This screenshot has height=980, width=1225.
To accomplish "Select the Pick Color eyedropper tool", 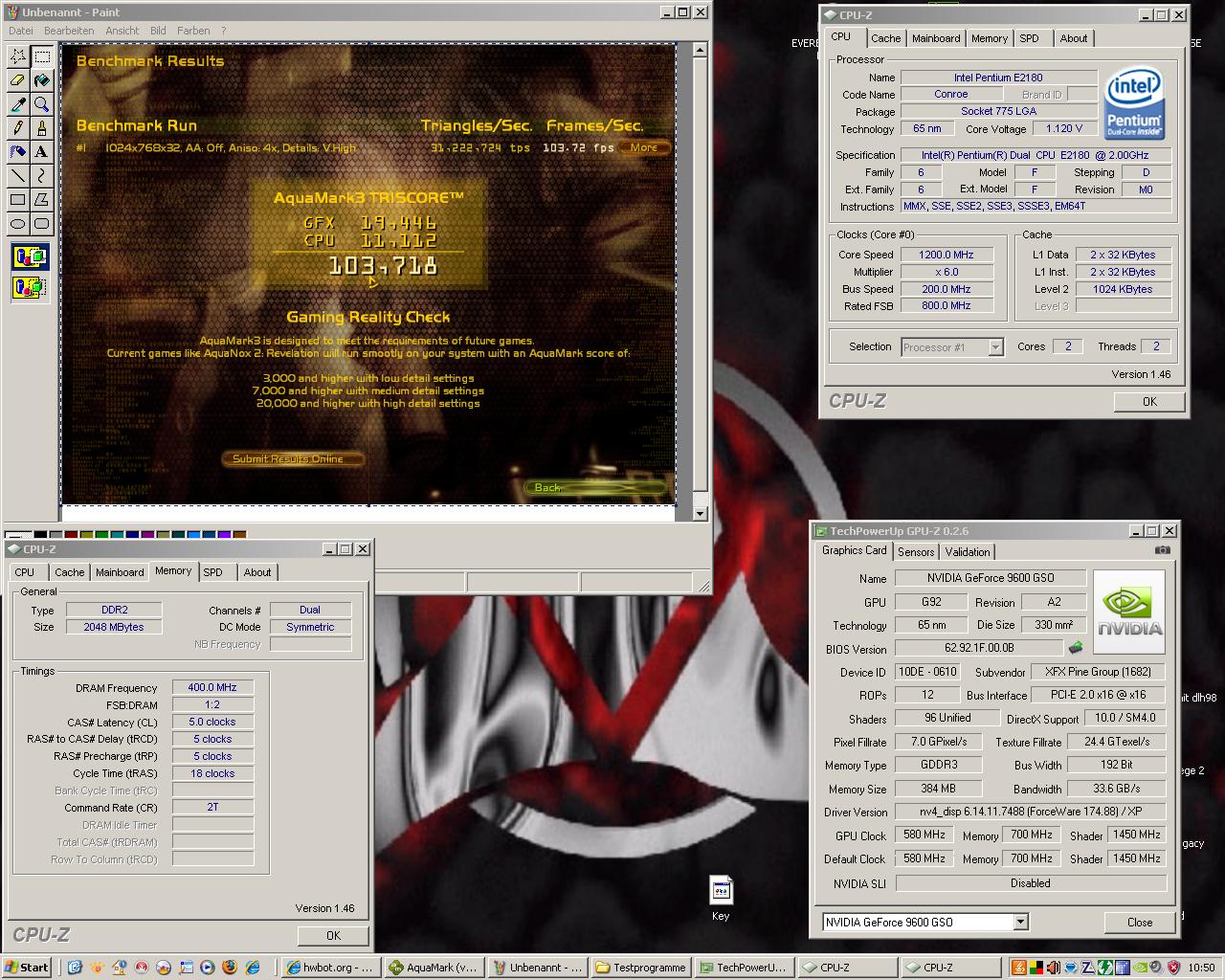I will coord(17,104).
